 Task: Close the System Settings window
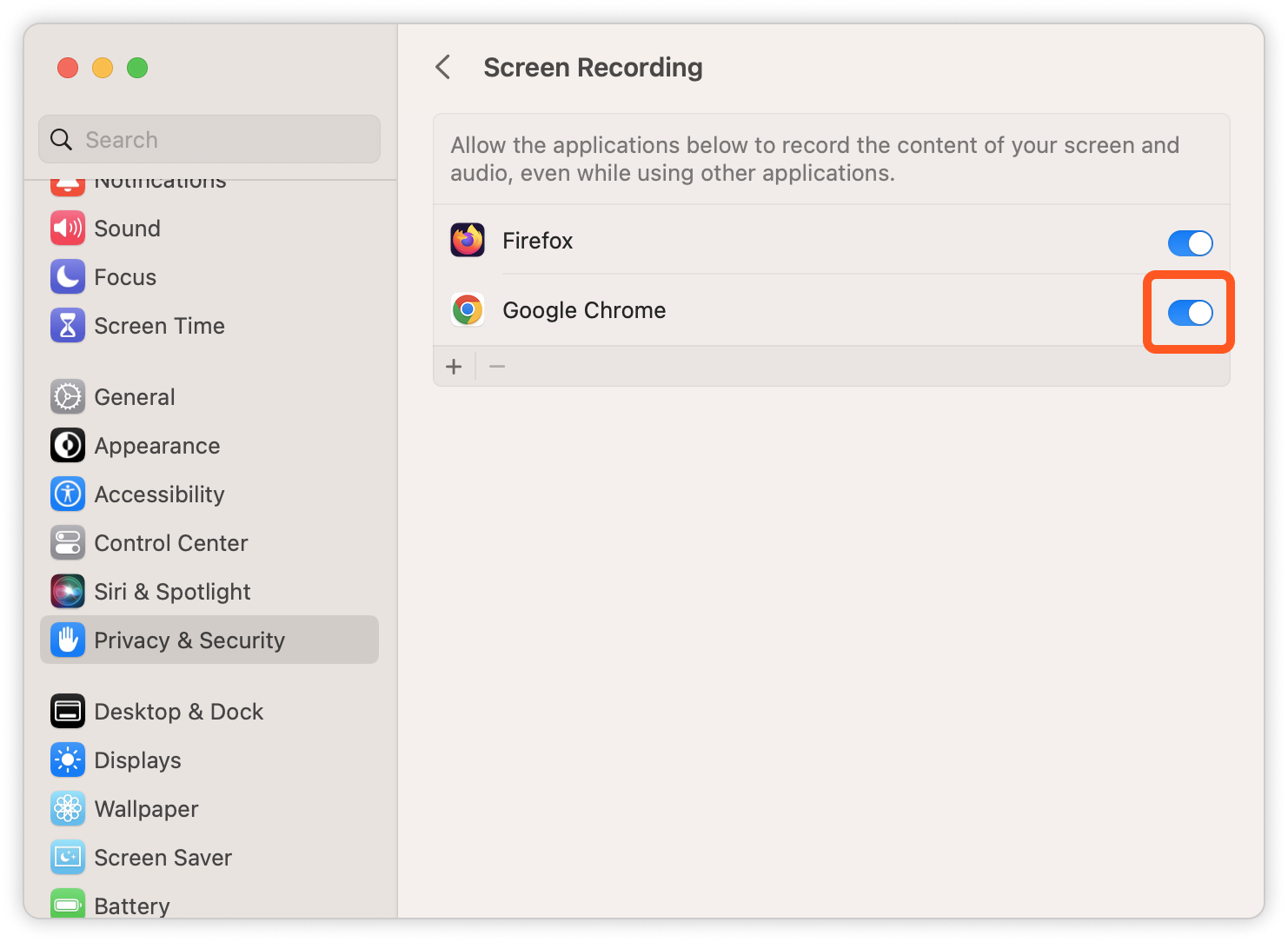click(x=68, y=68)
